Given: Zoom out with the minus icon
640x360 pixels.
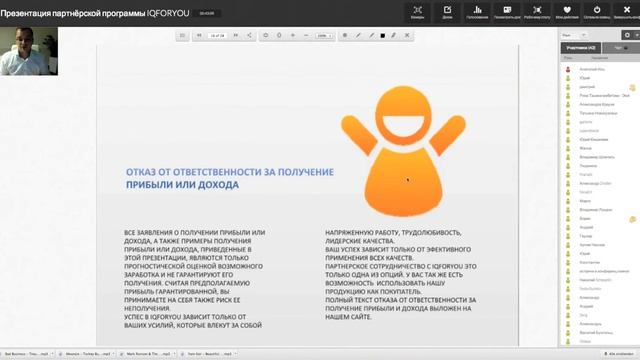Looking at the screenshot, I should [x=306, y=36].
